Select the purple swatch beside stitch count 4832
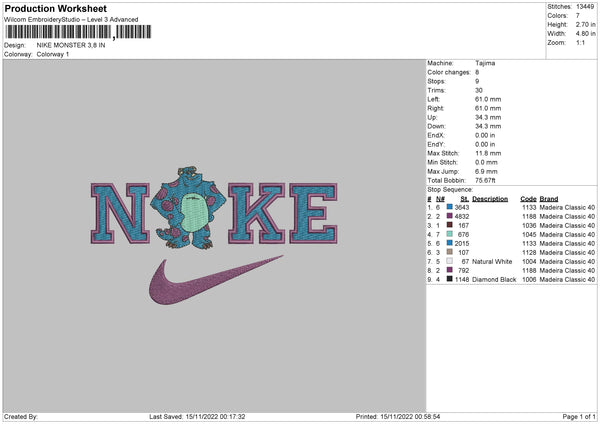Viewport: 600px width, 424px height. coord(450,216)
